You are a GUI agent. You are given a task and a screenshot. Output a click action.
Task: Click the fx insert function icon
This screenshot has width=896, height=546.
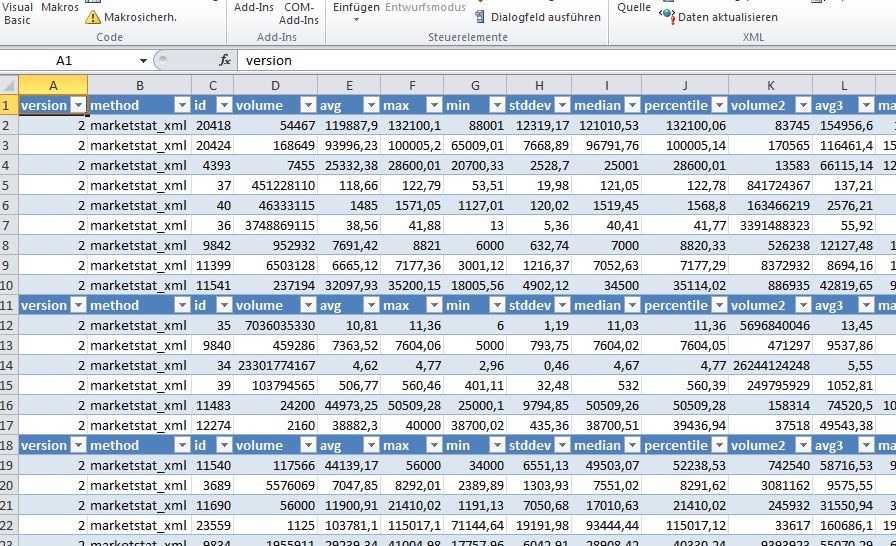click(225, 60)
